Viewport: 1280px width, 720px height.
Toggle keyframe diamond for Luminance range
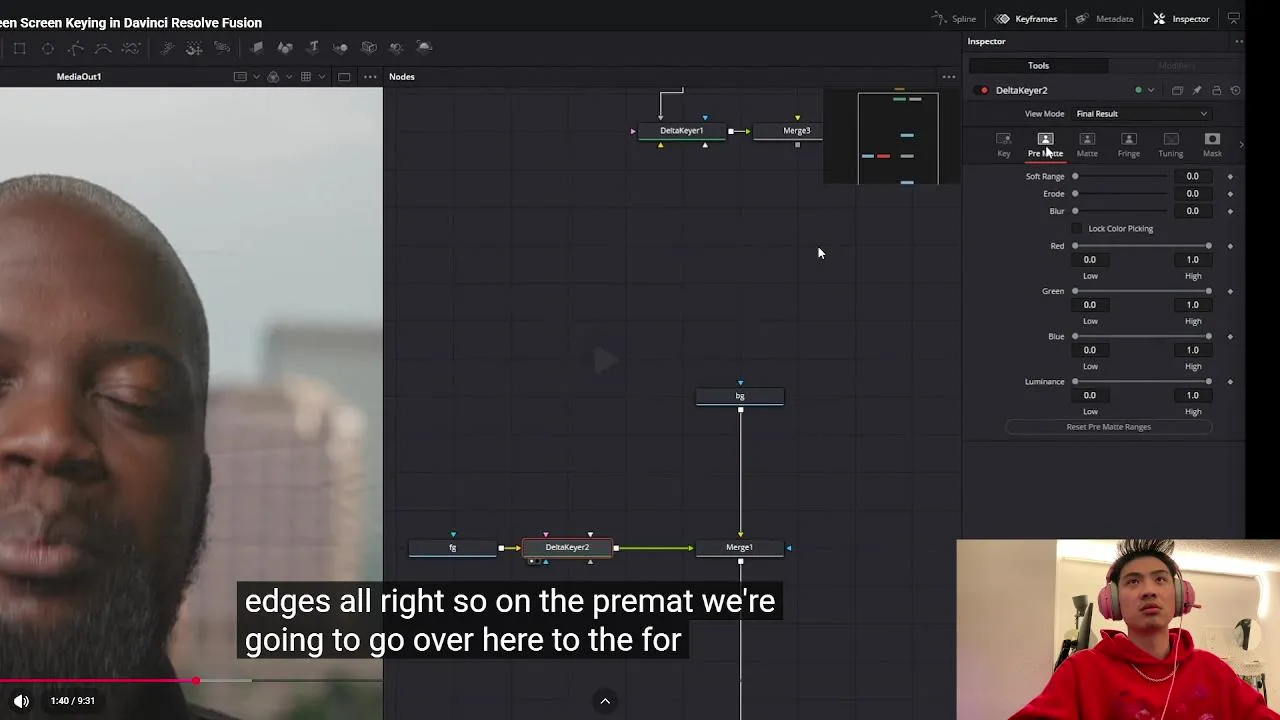(x=1230, y=382)
